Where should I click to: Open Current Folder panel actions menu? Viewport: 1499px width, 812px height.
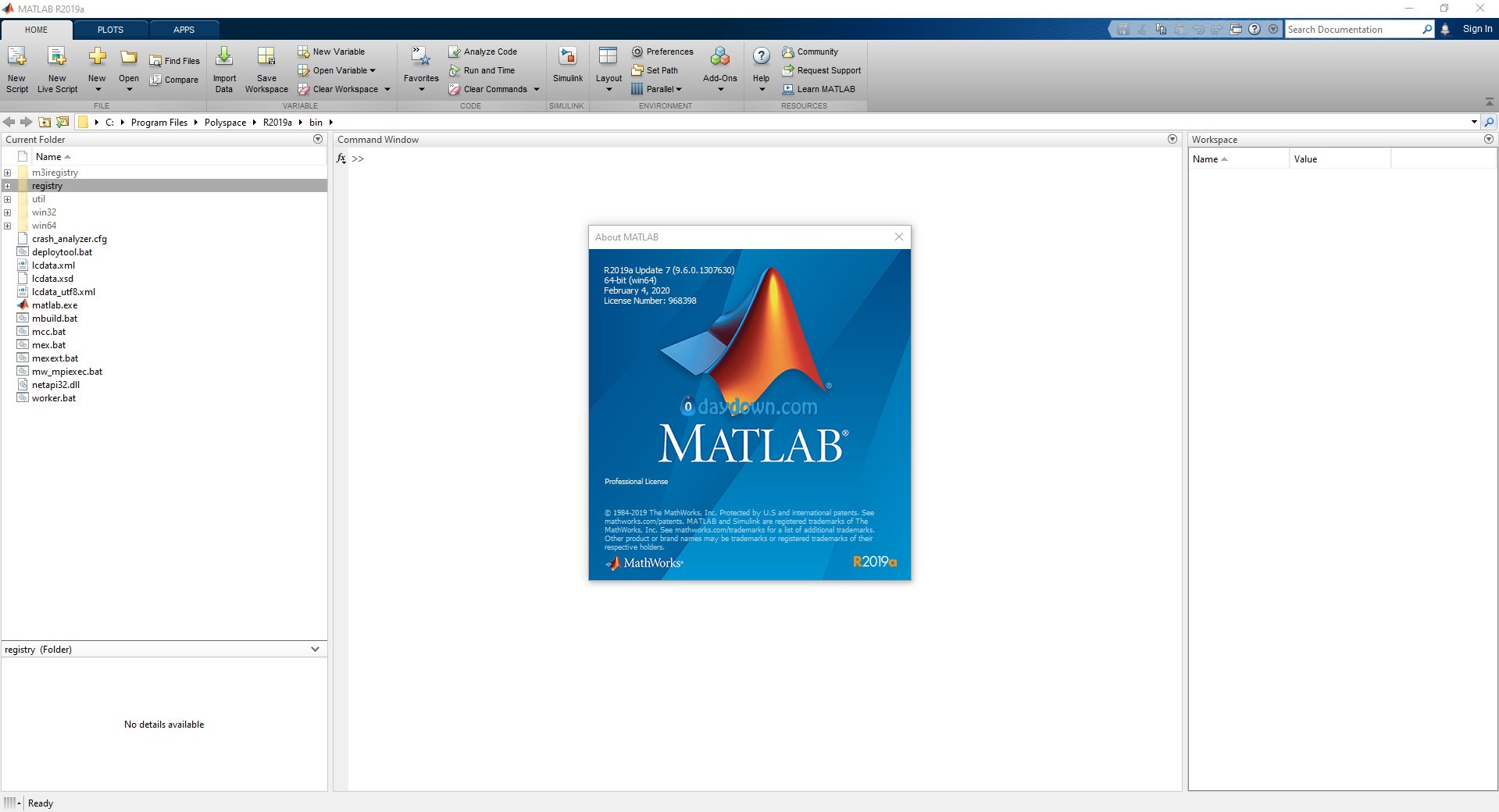point(318,139)
